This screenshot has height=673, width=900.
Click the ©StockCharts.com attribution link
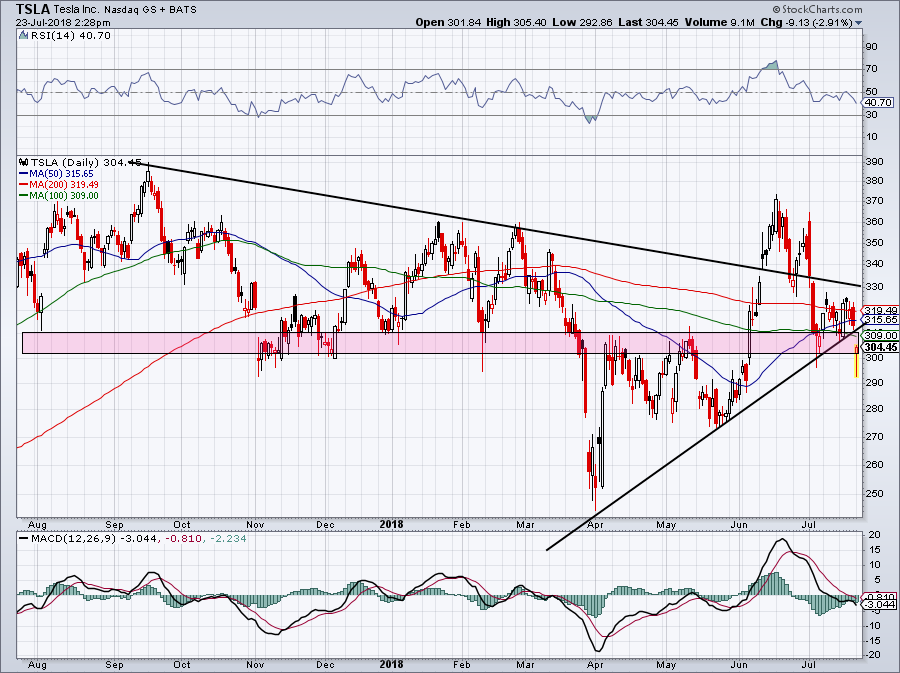pos(817,9)
